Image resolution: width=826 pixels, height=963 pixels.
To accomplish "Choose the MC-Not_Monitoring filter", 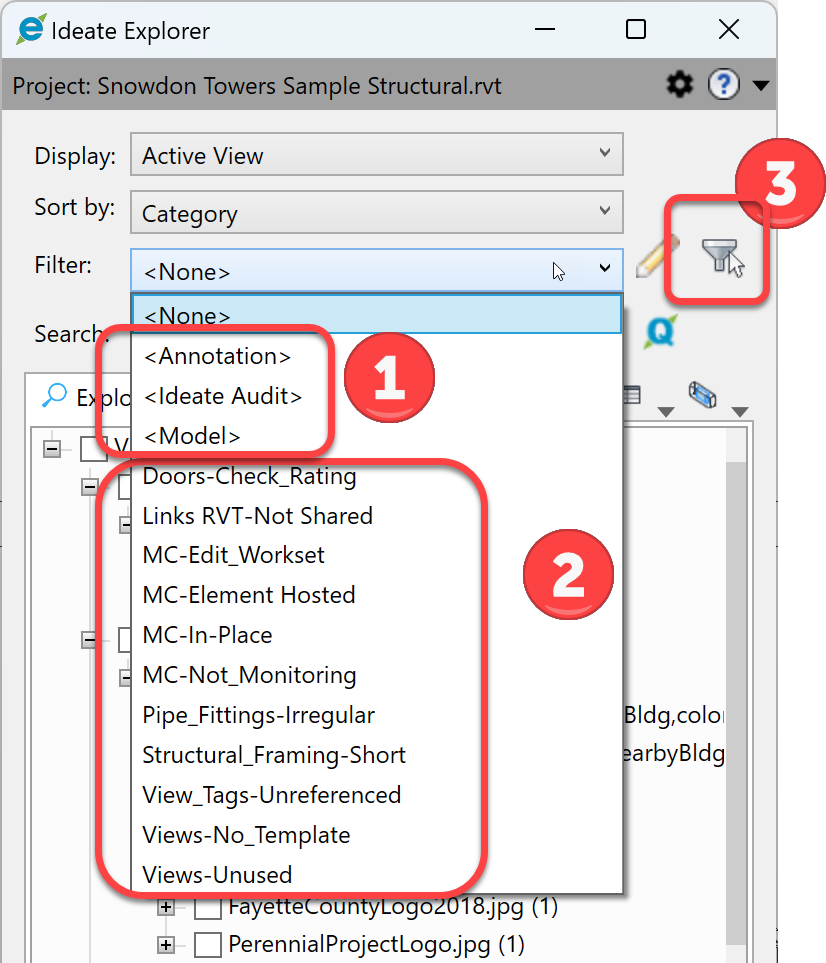I will pos(377,675).
